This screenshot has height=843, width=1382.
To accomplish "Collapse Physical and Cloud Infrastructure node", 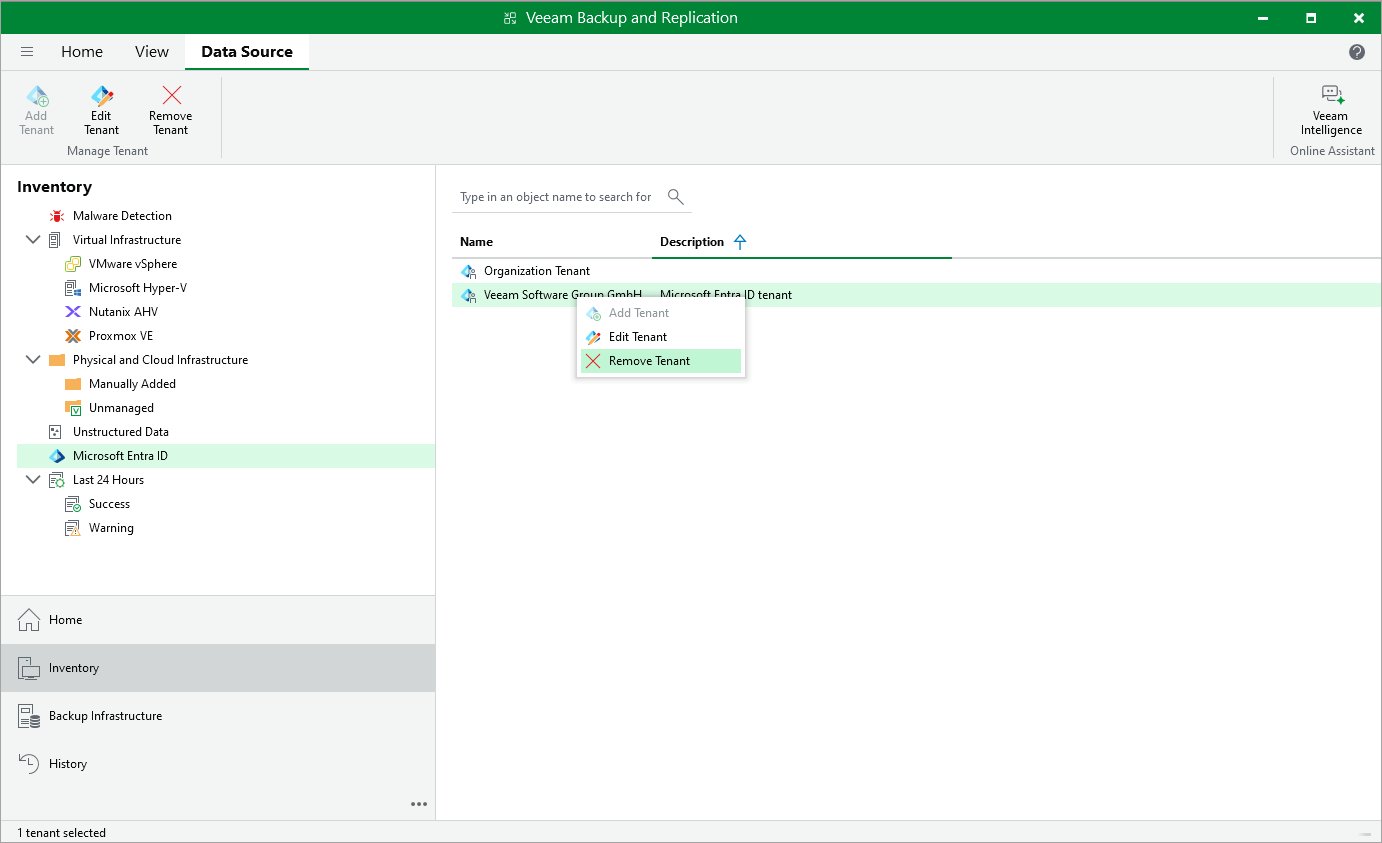I will (33, 360).
